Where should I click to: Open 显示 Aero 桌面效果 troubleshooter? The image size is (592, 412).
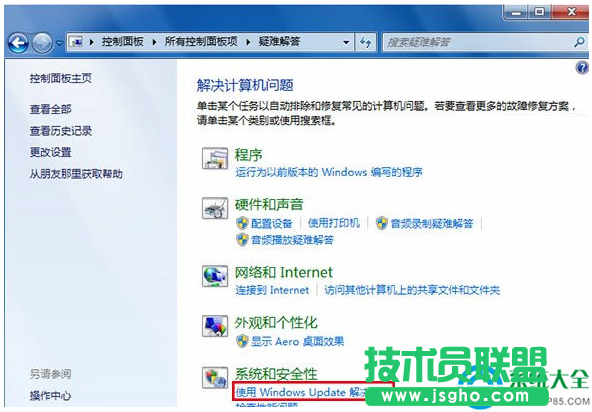(x=298, y=341)
